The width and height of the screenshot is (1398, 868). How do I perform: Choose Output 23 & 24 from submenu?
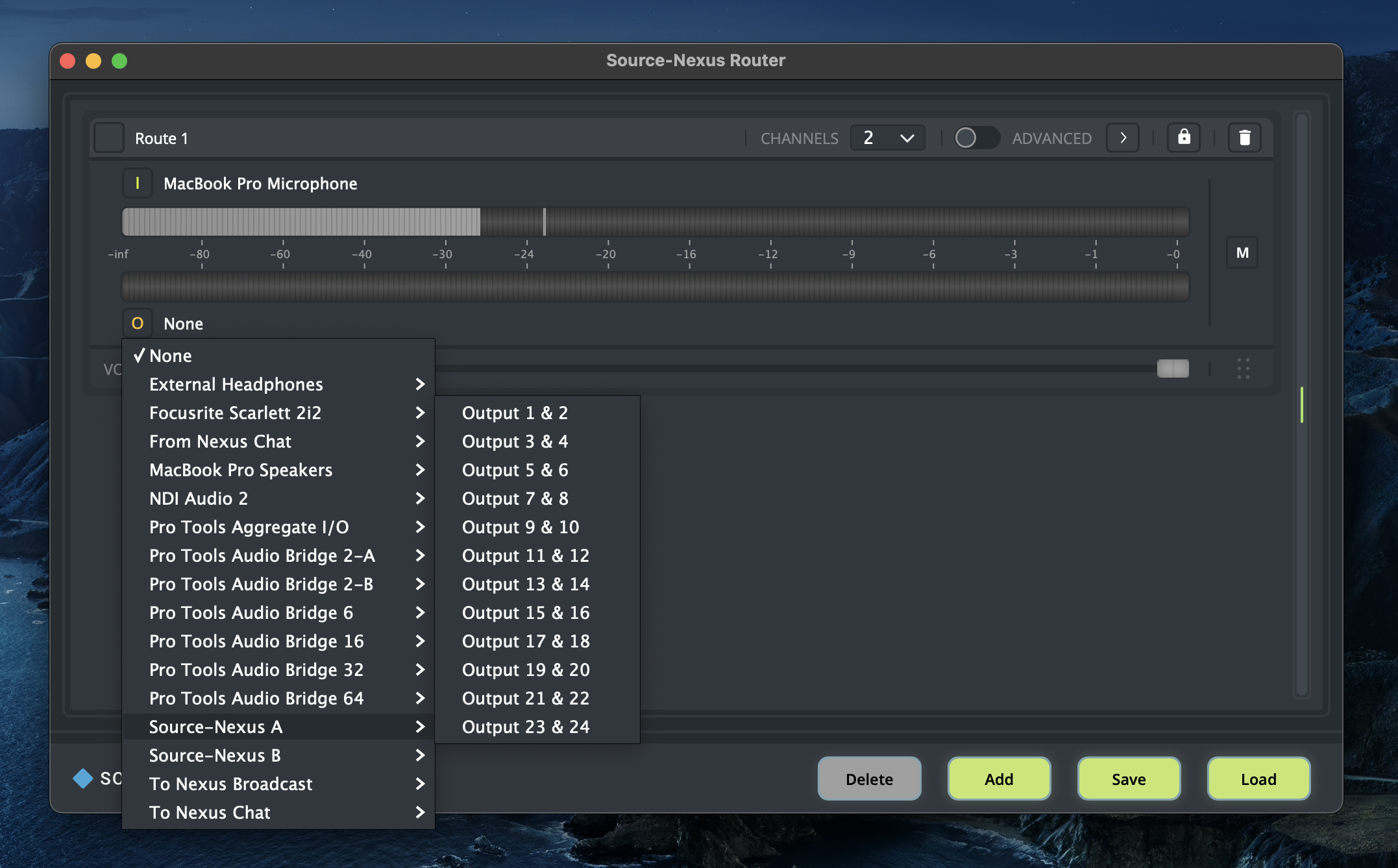click(526, 727)
